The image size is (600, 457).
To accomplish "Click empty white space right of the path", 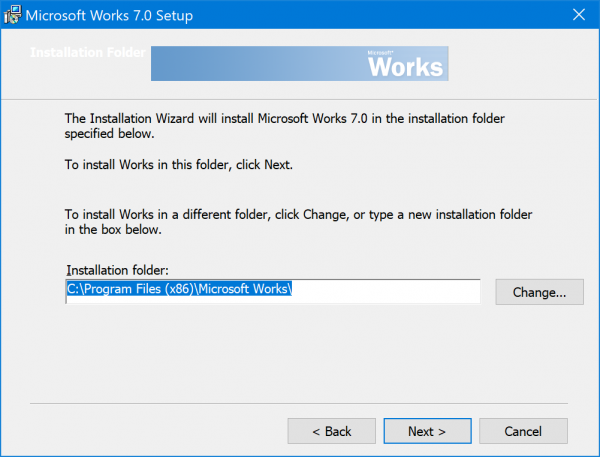I will pyautogui.click(x=390, y=291).
